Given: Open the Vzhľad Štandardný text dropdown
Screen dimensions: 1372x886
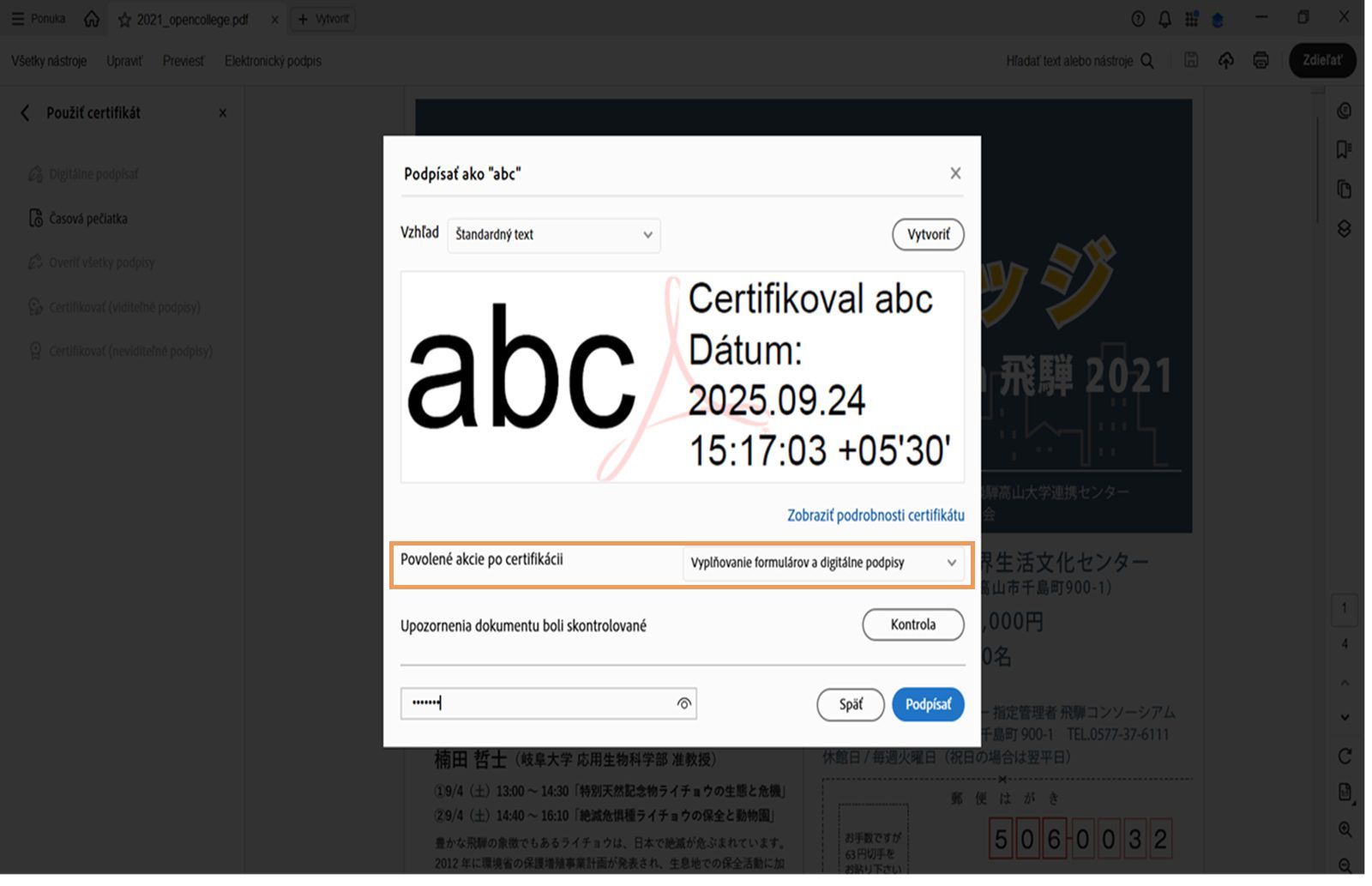Looking at the screenshot, I should pos(553,234).
